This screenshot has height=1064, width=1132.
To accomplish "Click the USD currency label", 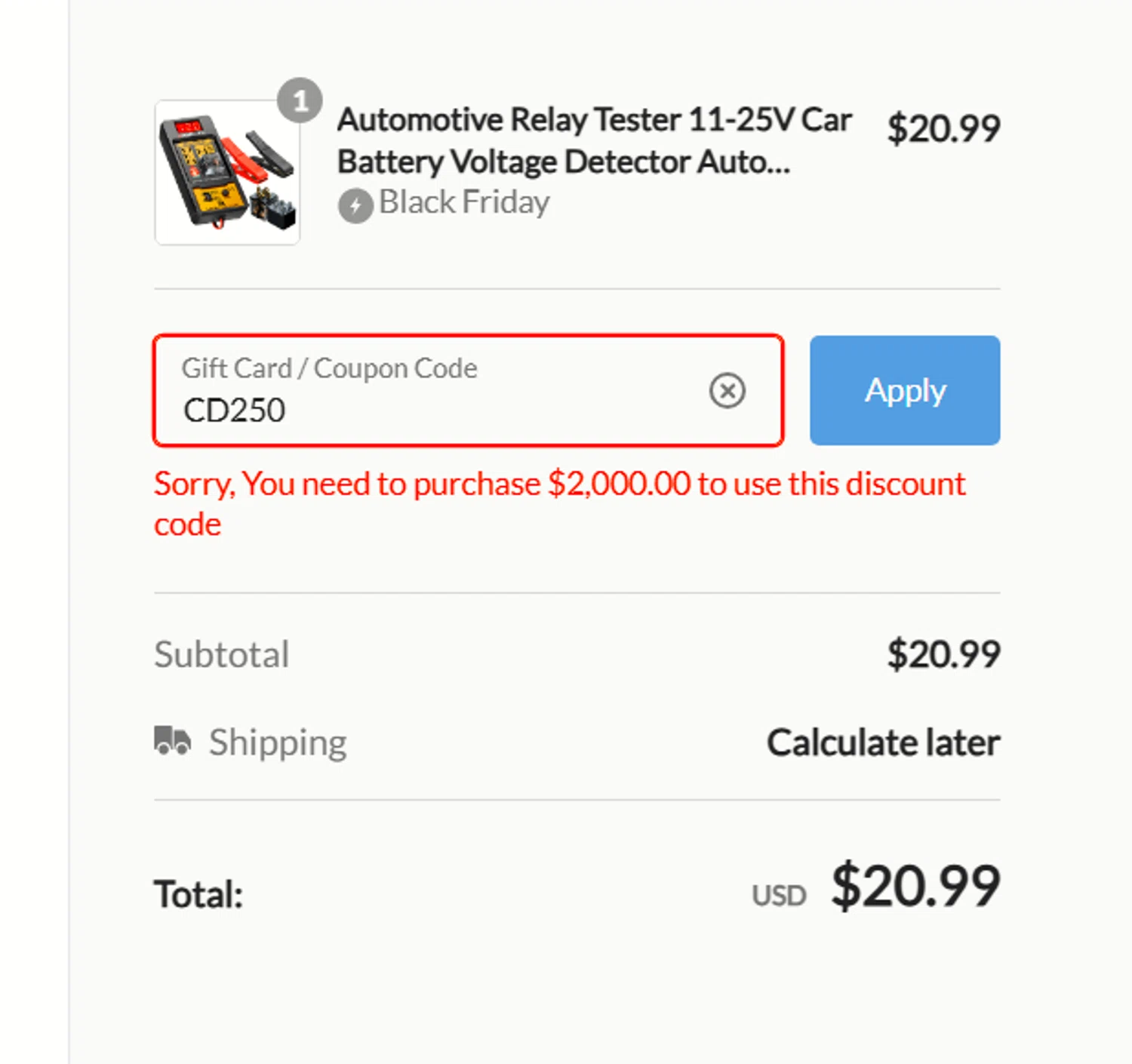I will [x=779, y=896].
